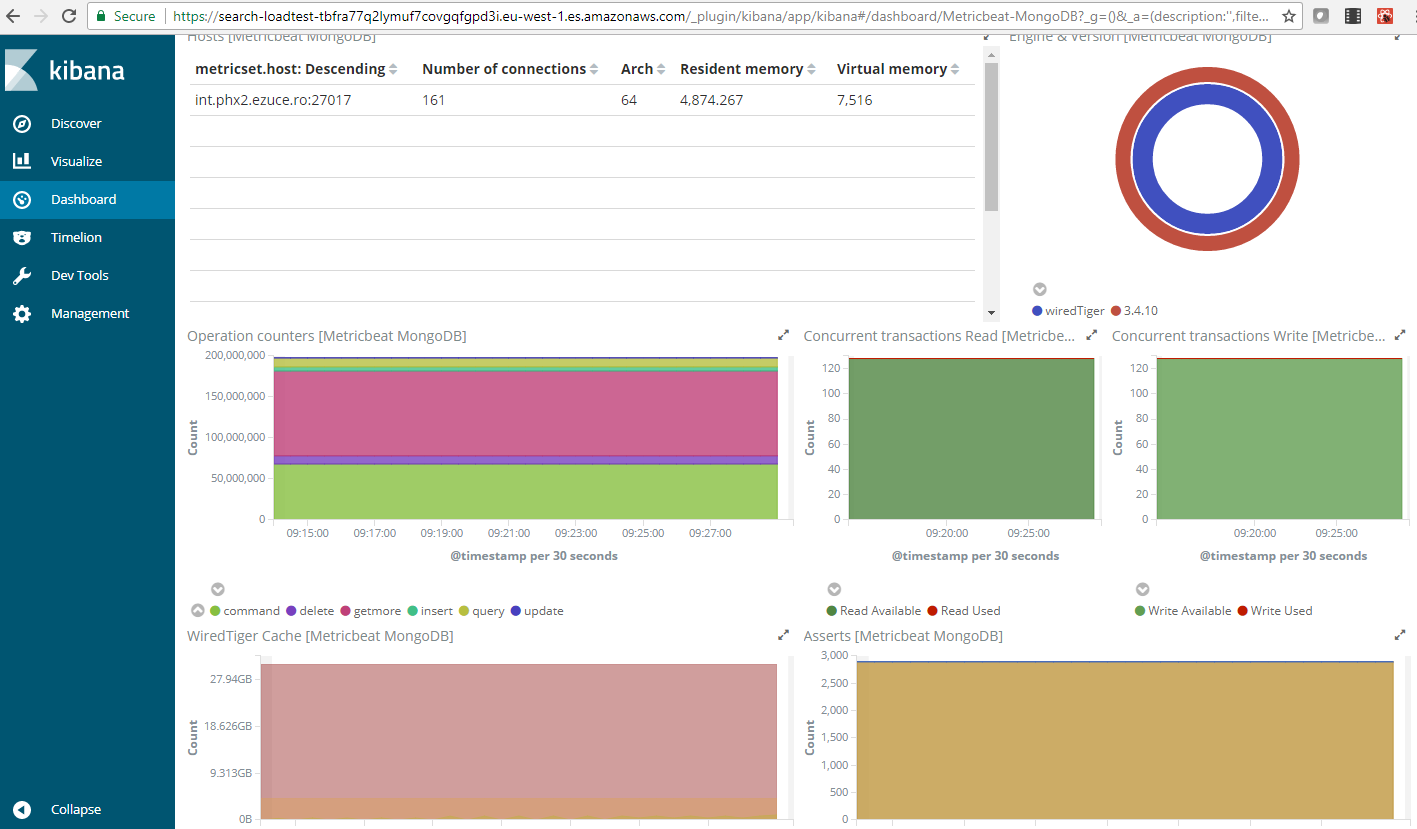Reload the page in the browser
1417x829 pixels.
(x=69, y=16)
